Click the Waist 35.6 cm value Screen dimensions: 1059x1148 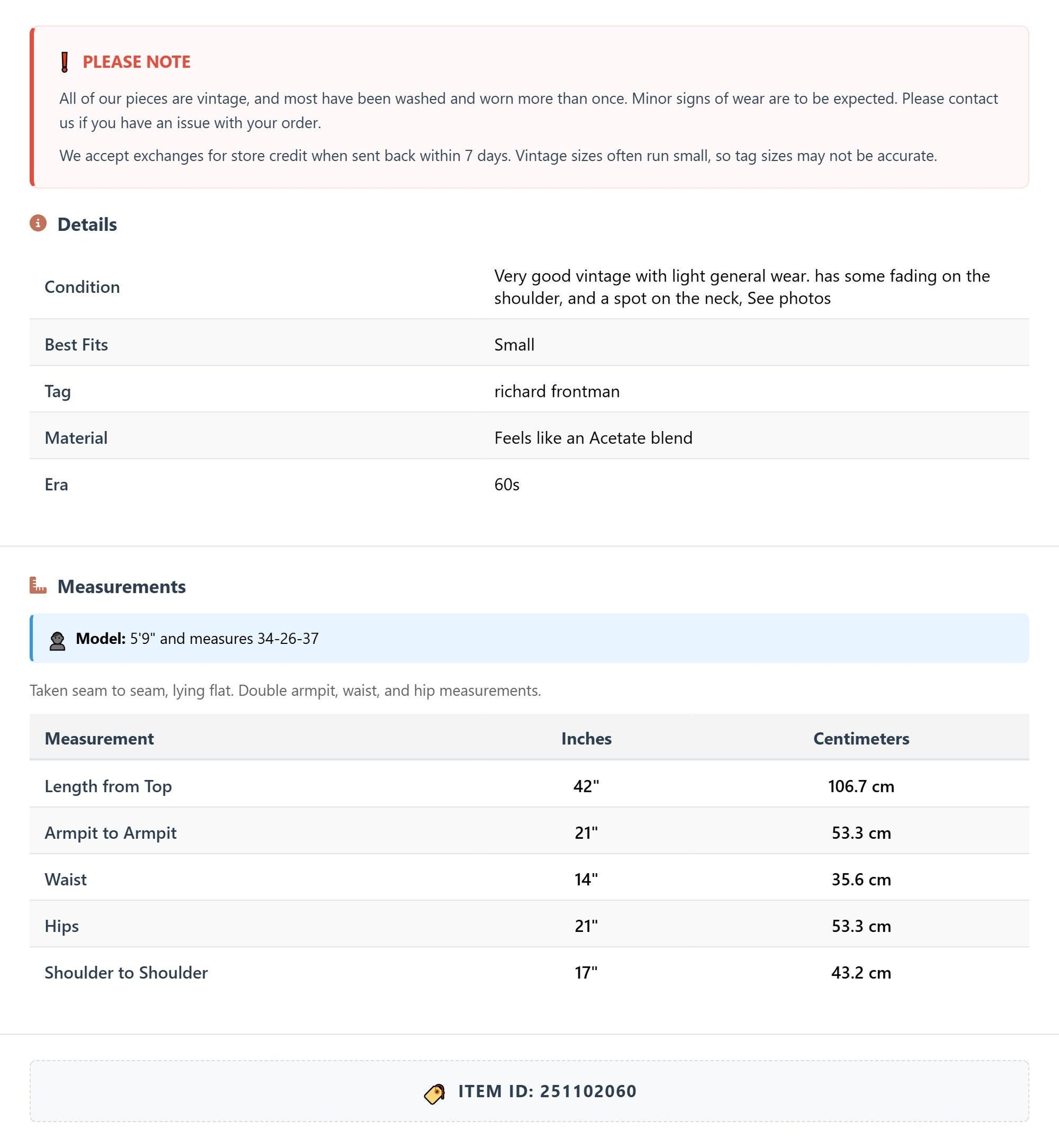click(861, 879)
